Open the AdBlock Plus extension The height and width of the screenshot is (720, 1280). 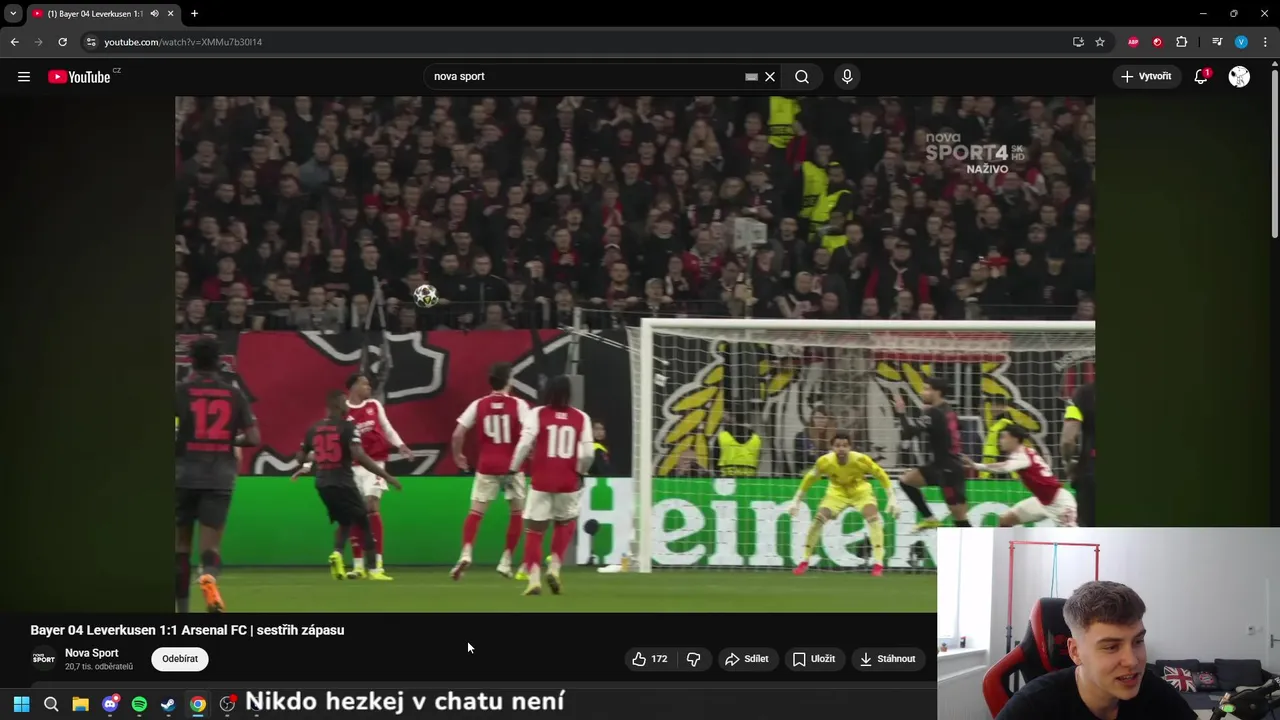click(x=1133, y=42)
